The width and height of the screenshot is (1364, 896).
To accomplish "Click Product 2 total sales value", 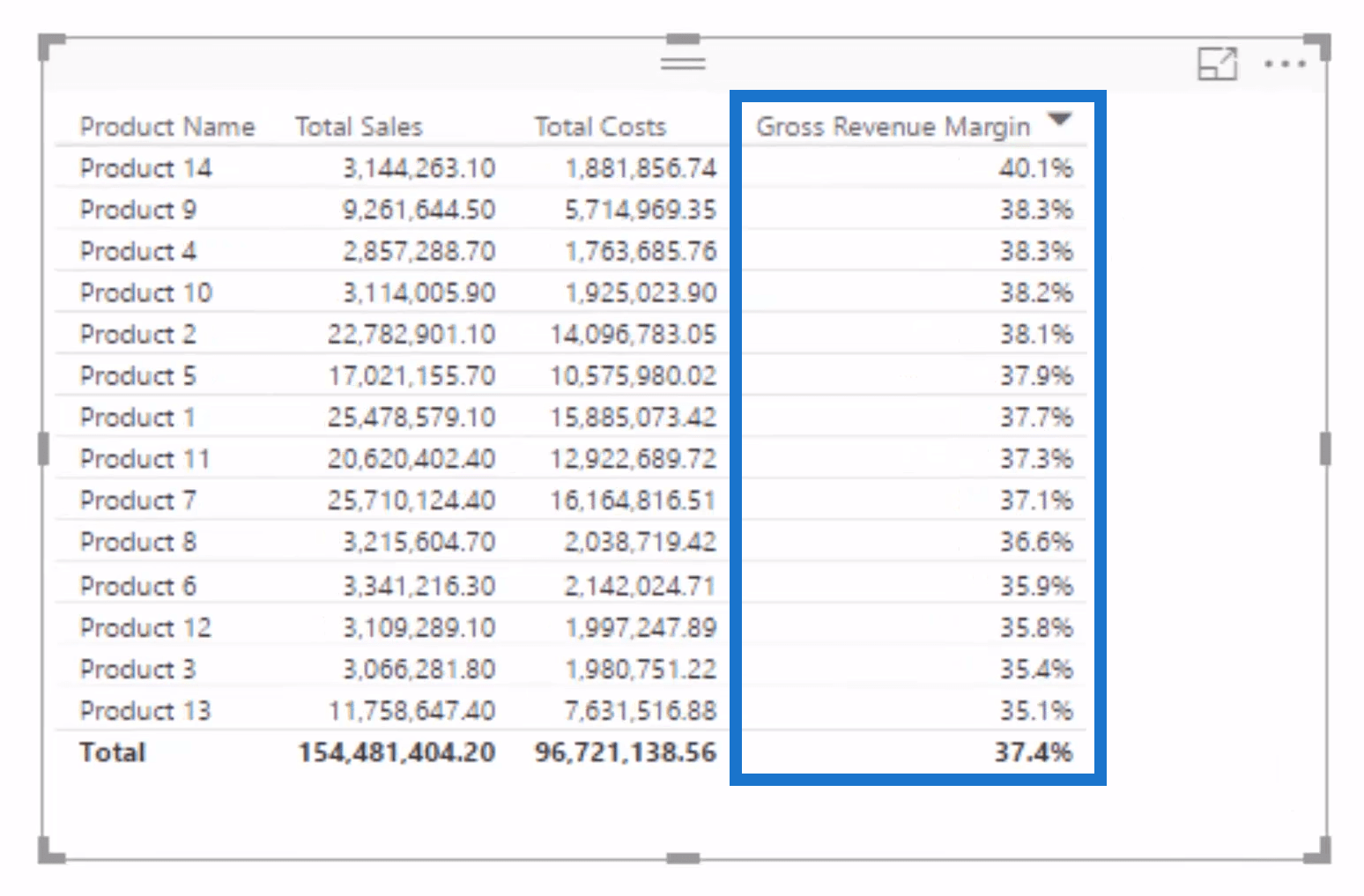I will 411,335.
